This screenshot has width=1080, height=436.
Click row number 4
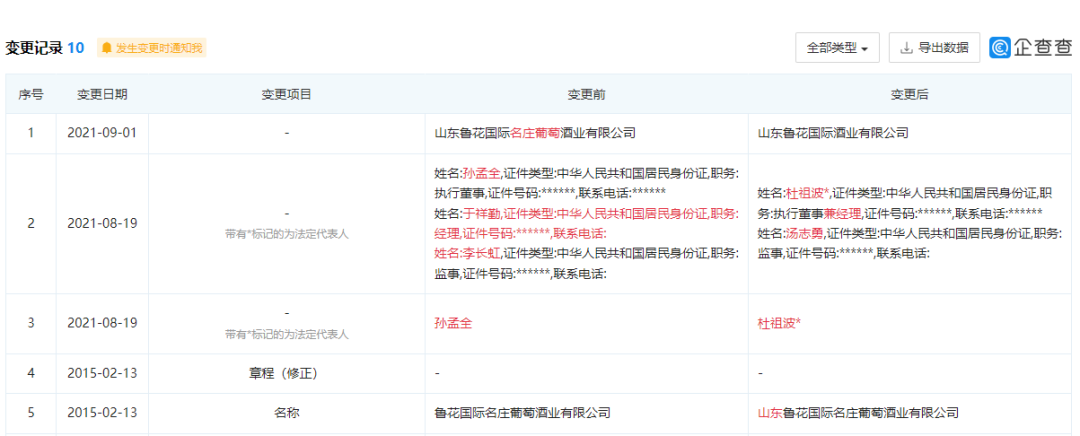click(30, 373)
